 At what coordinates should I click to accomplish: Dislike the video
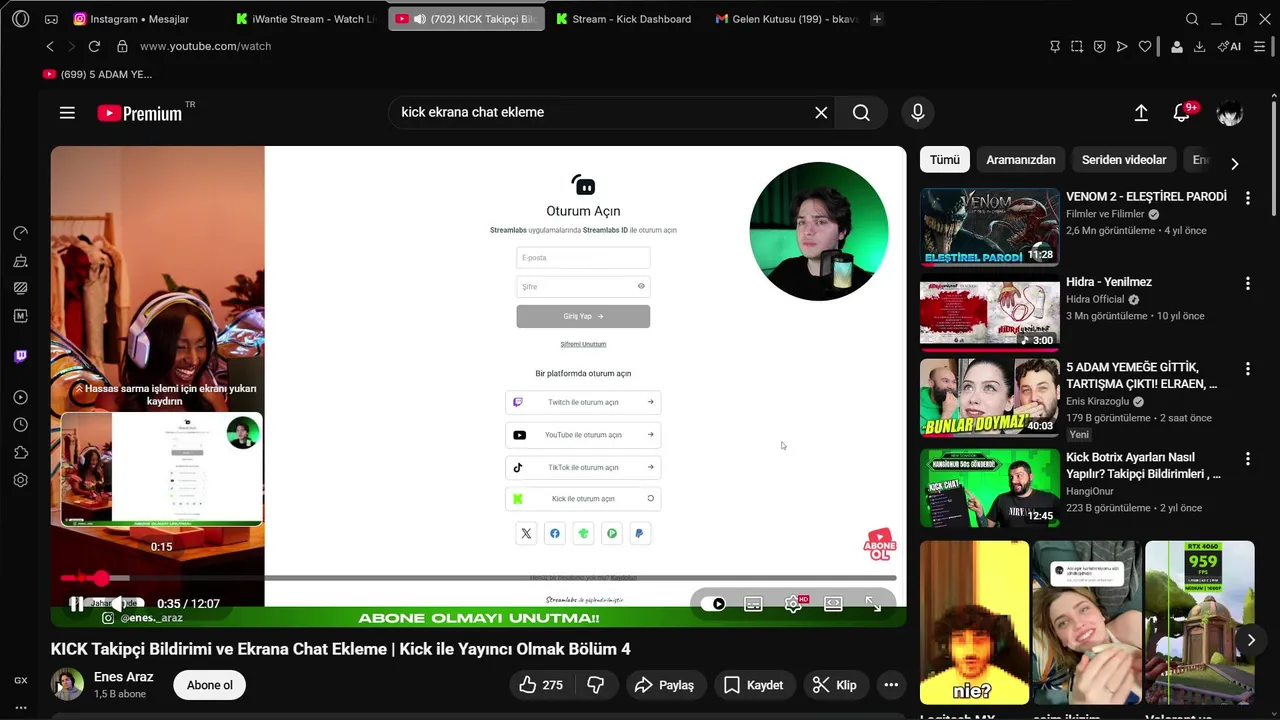pyautogui.click(x=595, y=685)
